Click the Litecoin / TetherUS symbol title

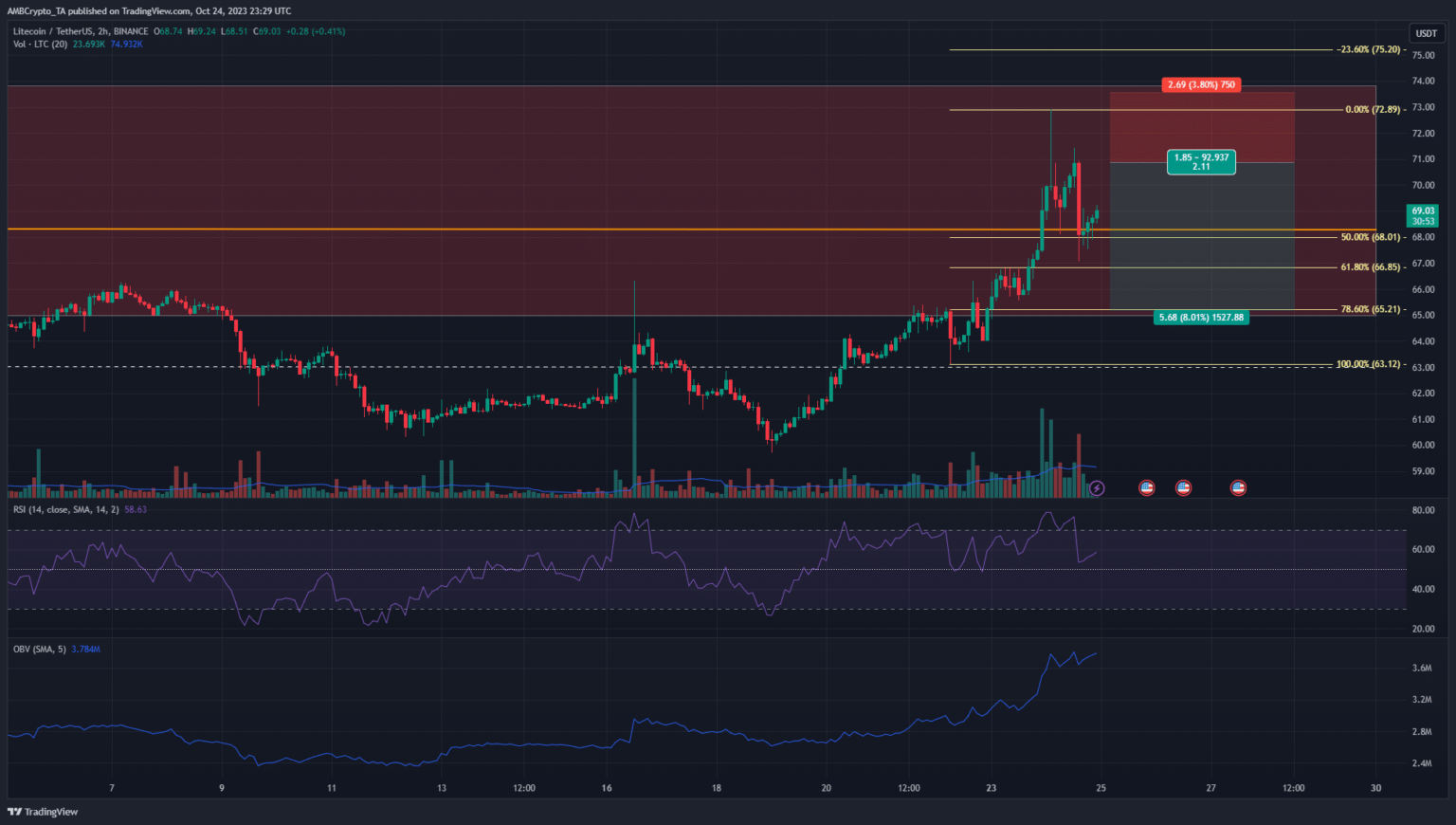(x=55, y=31)
